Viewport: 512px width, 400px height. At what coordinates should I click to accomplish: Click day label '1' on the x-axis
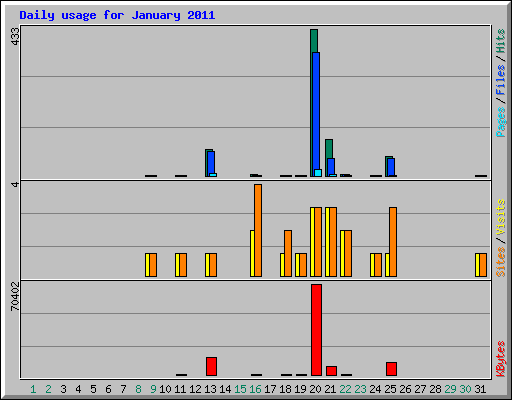[x=33, y=389]
